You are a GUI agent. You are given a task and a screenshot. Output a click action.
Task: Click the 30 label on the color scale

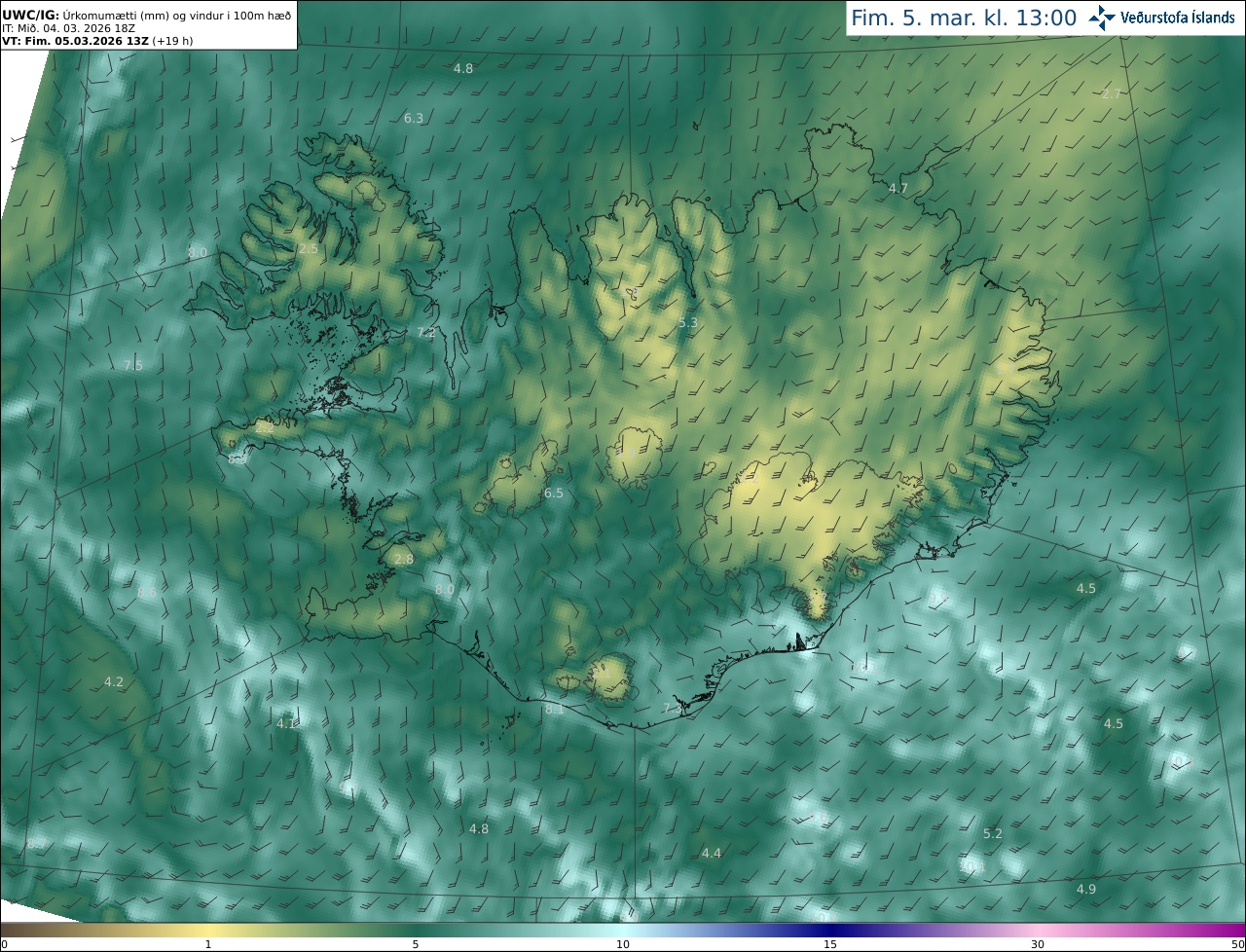tap(1038, 944)
